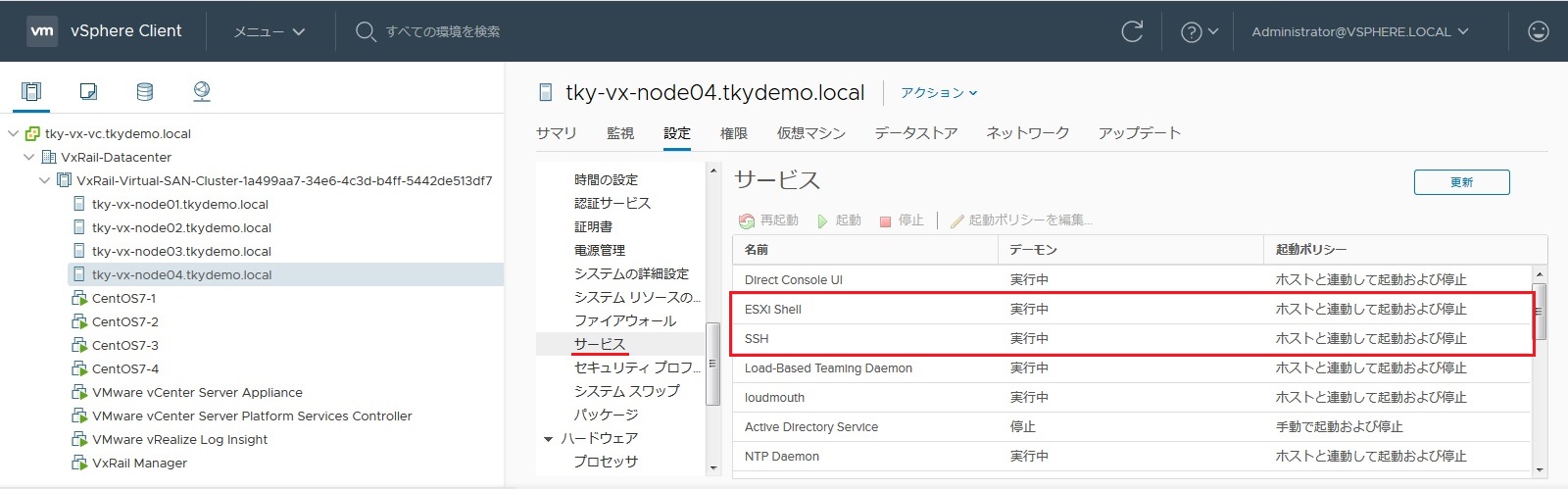
Task: Switch to the 監視 tab
Action: pyautogui.click(x=619, y=133)
